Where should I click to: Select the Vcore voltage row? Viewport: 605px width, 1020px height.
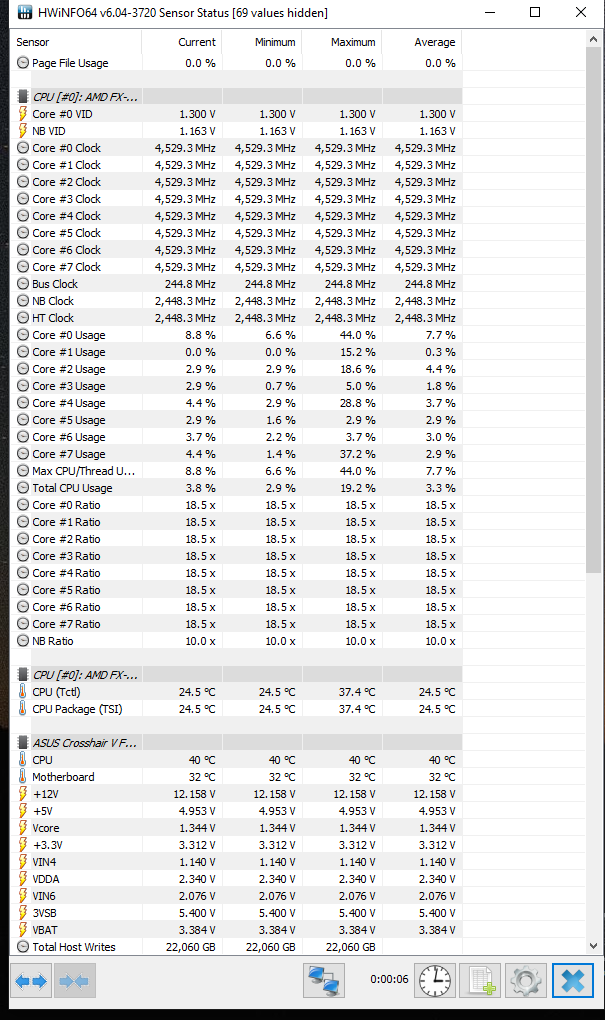point(48,828)
